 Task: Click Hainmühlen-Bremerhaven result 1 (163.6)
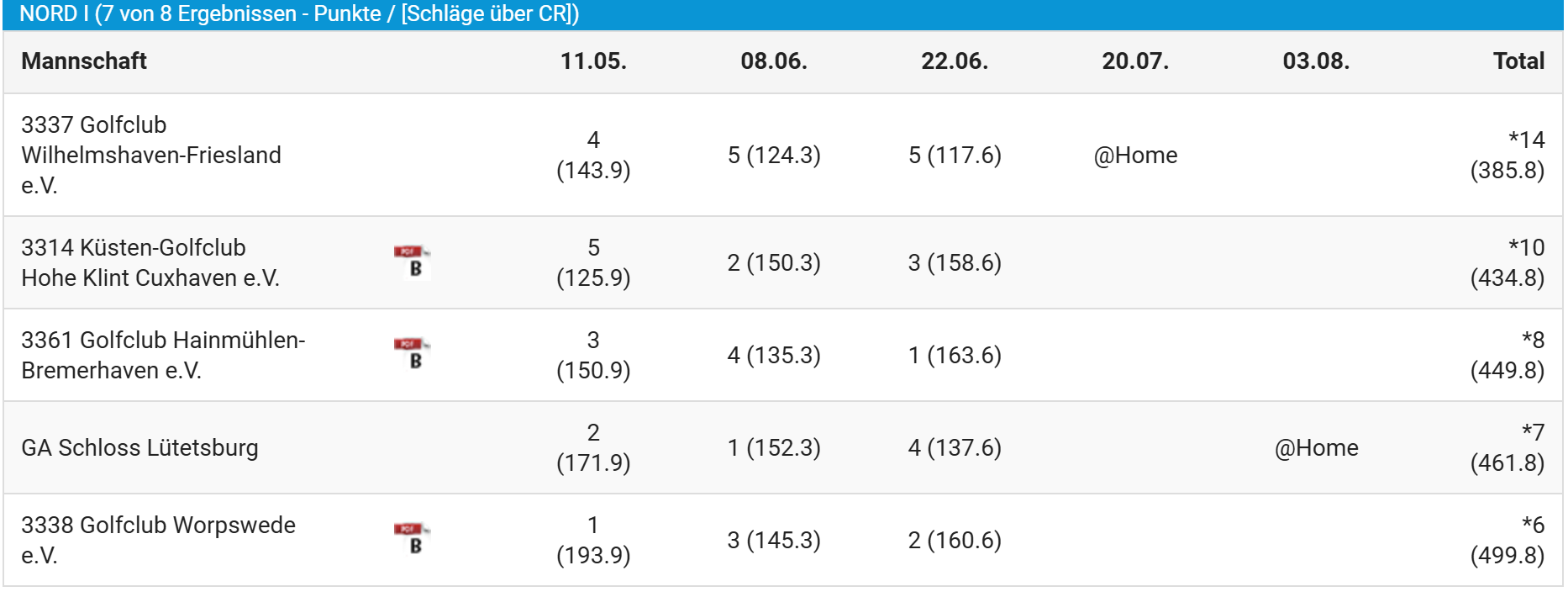point(955,356)
